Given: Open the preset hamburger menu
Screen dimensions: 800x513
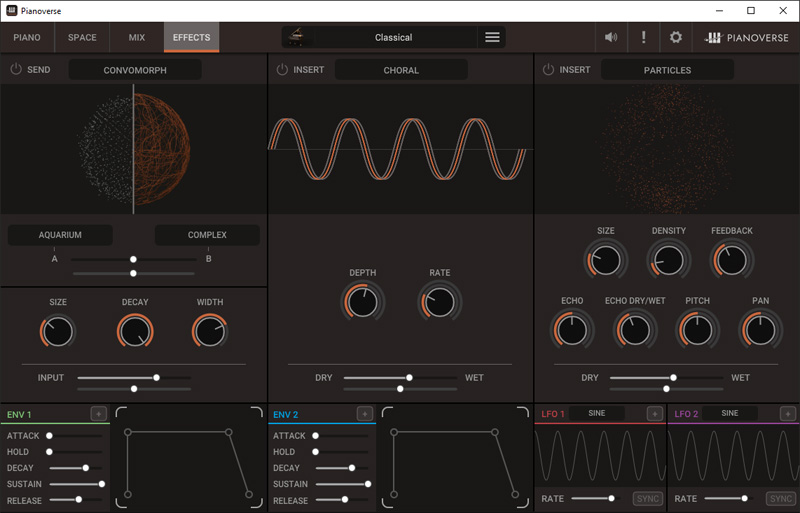Looking at the screenshot, I should point(492,38).
